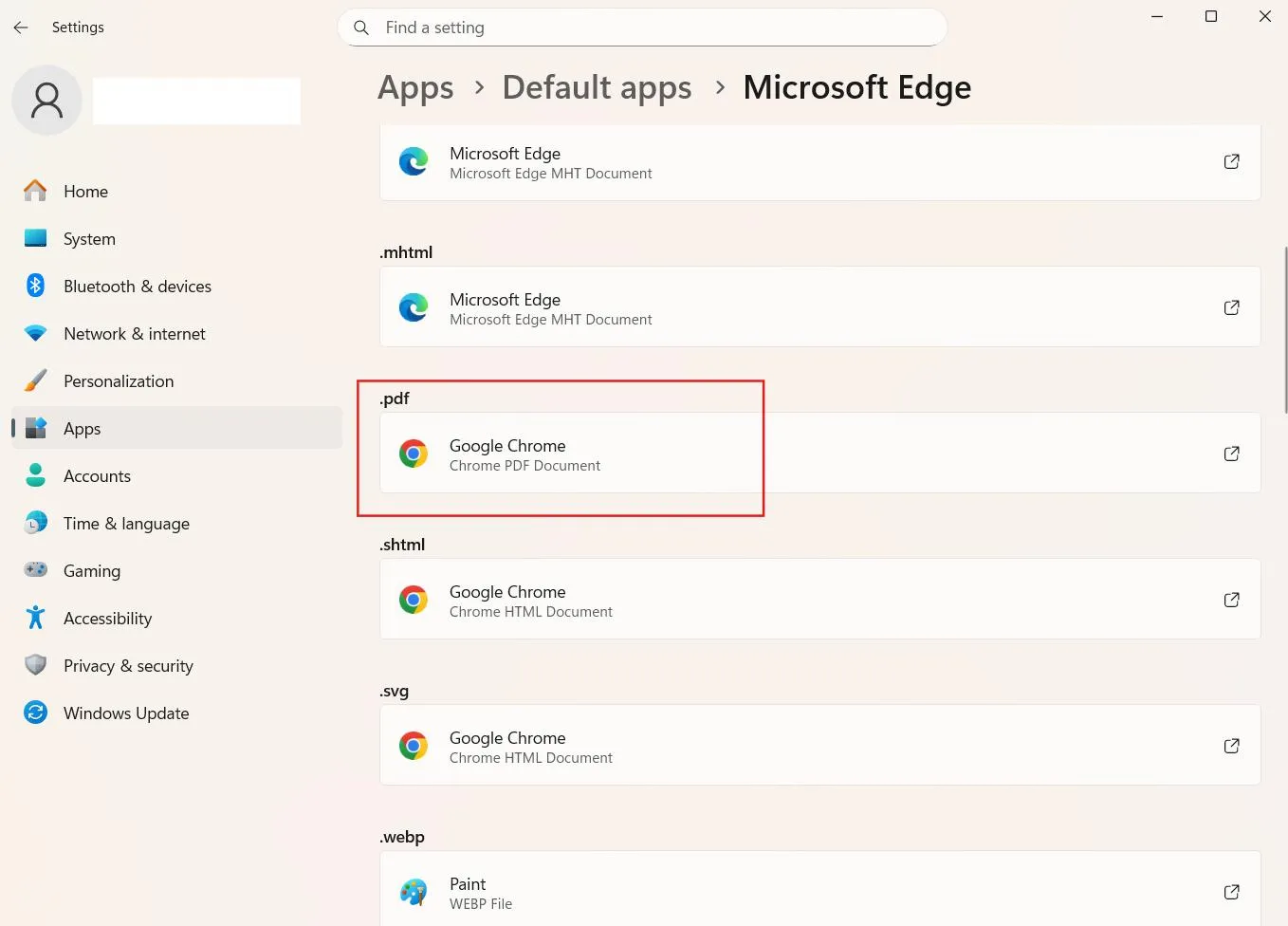
Task: Click the Paint icon under .webp
Action: click(x=414, y=892)
